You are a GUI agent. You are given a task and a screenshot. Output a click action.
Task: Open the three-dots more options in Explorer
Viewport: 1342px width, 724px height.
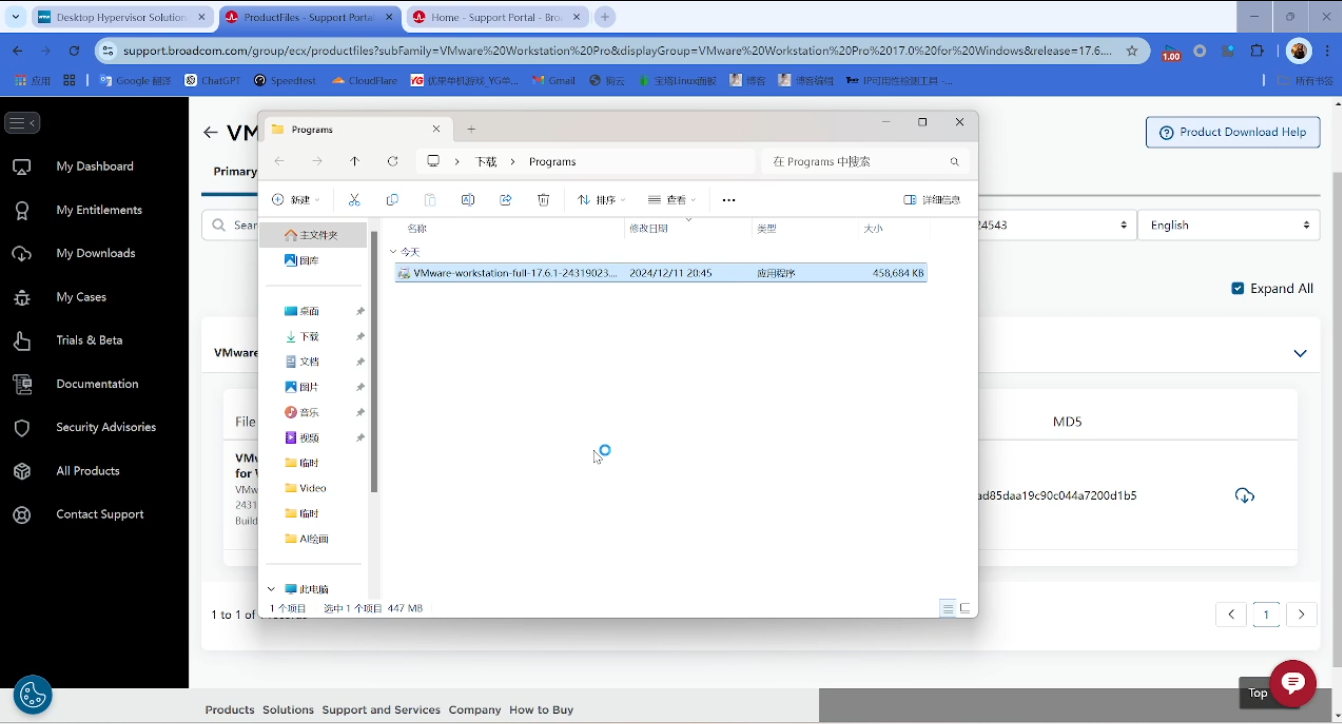point(729,200)
